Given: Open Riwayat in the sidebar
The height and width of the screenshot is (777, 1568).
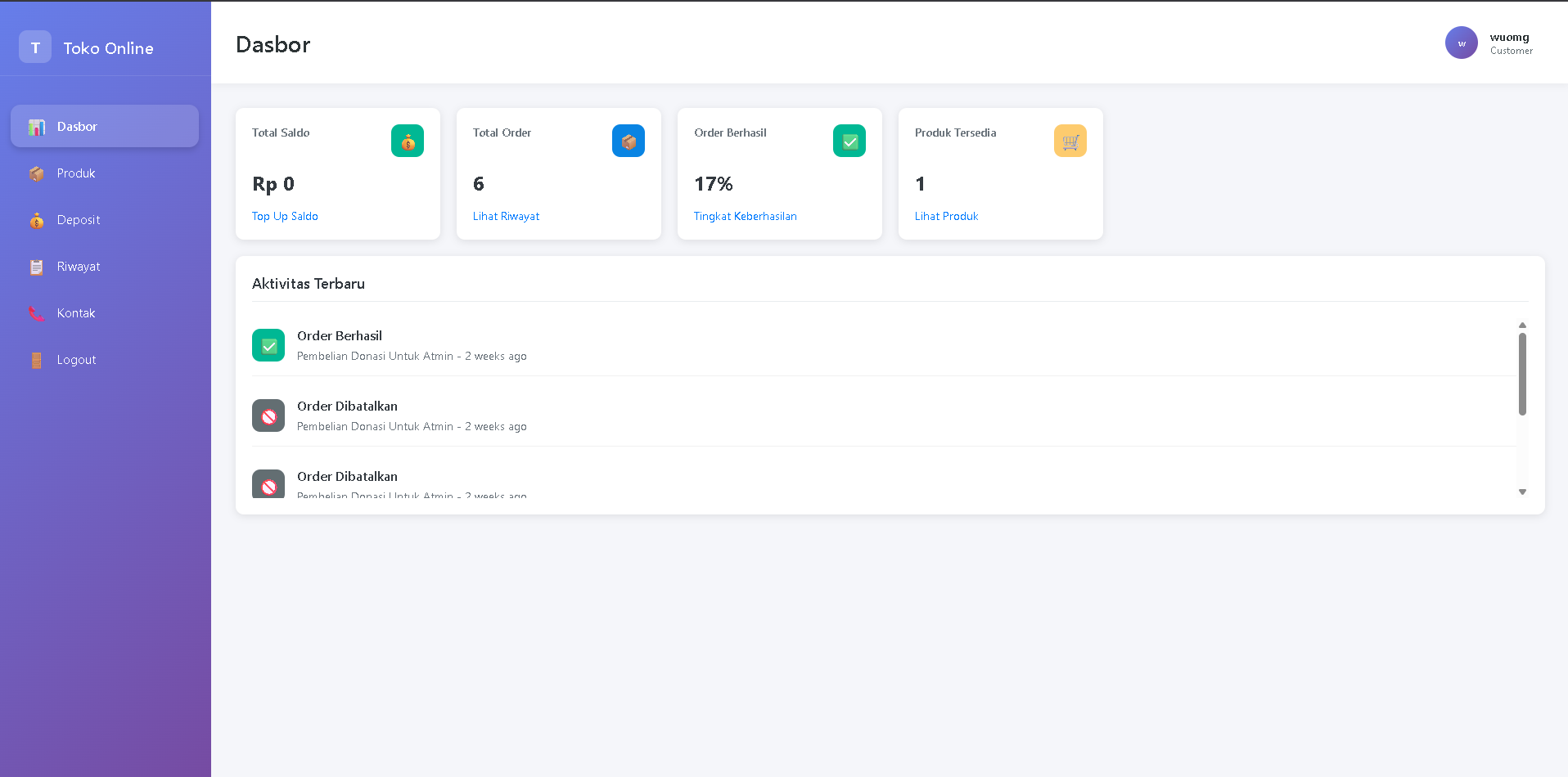Looking at the screenshot, I should pyautogui.click(x=79, y=267).
